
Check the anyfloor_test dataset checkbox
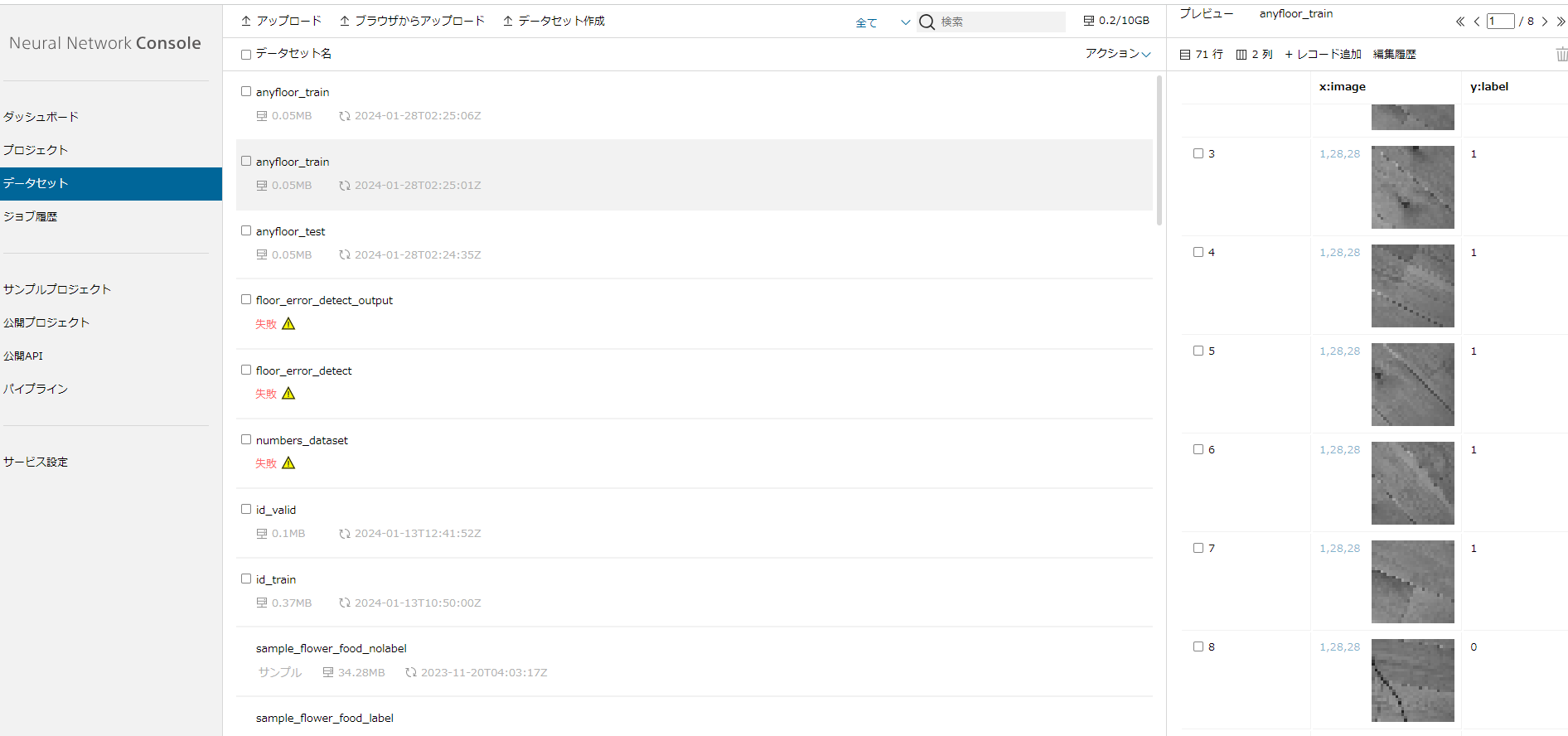point(246,231)
